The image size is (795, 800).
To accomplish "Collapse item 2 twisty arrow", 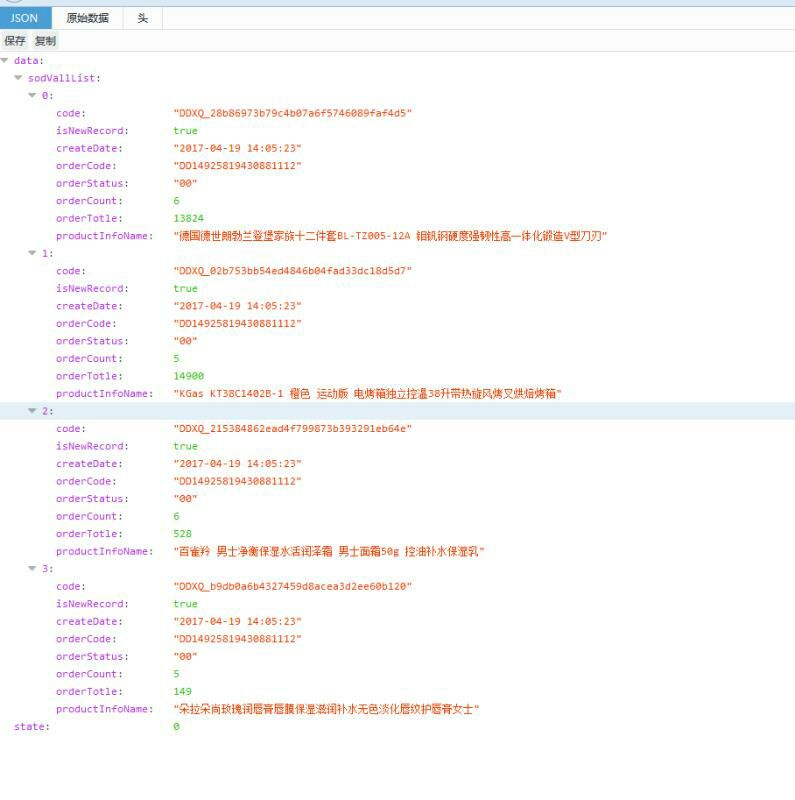I will (x=32, y=411).
